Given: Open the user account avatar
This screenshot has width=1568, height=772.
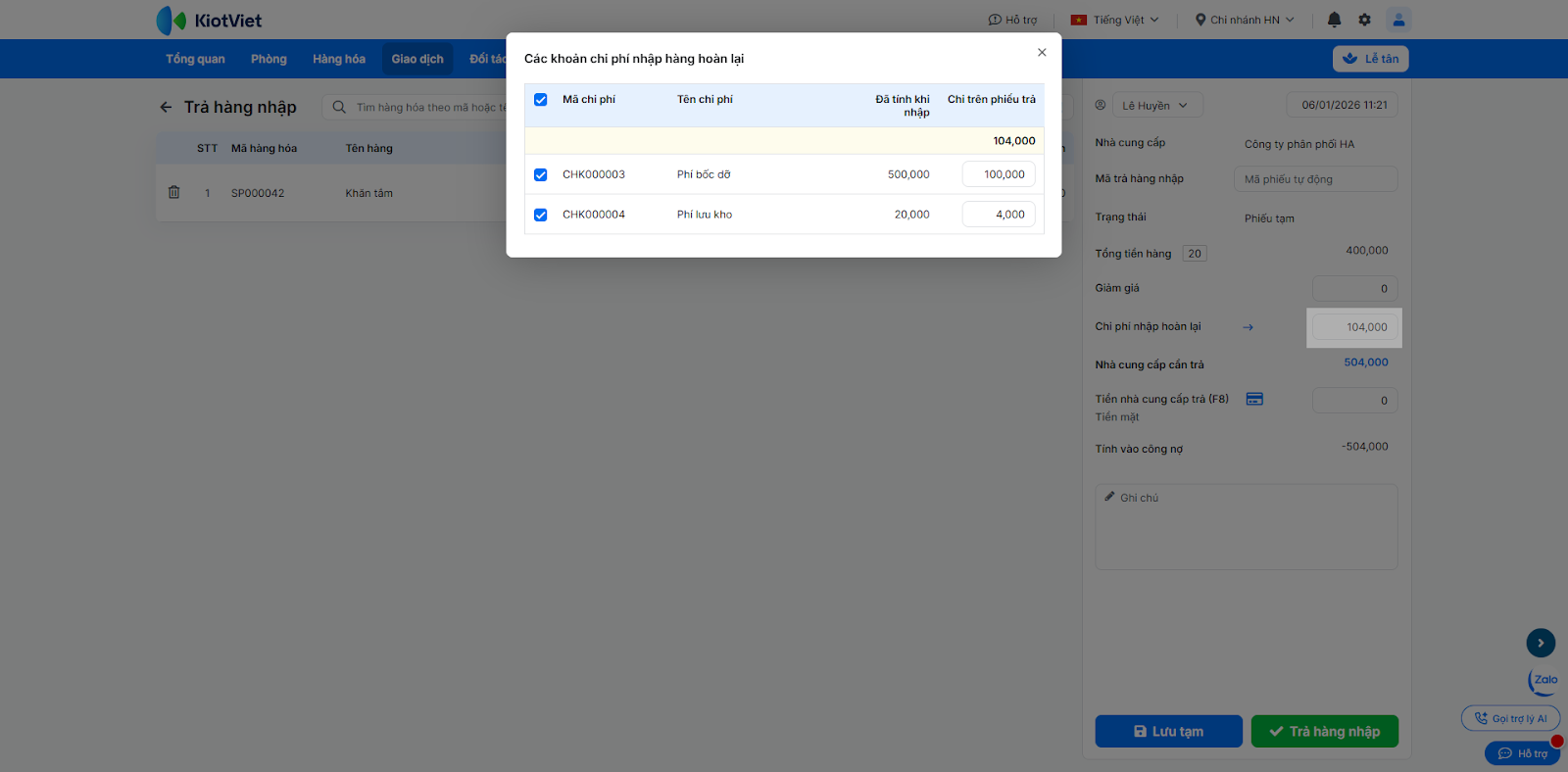Looking at the screenshot, I should tap(1398, 20).
